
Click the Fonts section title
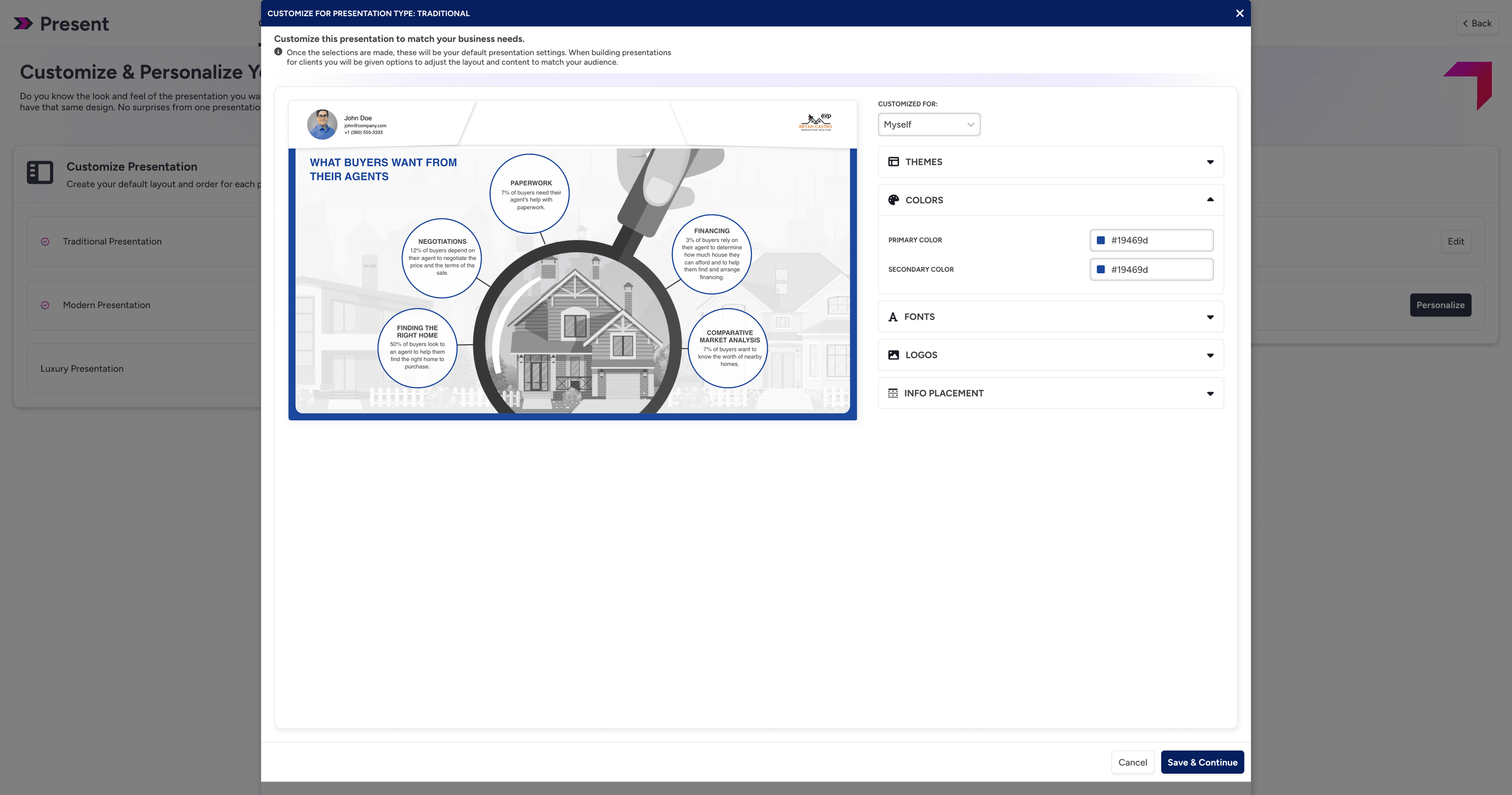pos(919,317)
